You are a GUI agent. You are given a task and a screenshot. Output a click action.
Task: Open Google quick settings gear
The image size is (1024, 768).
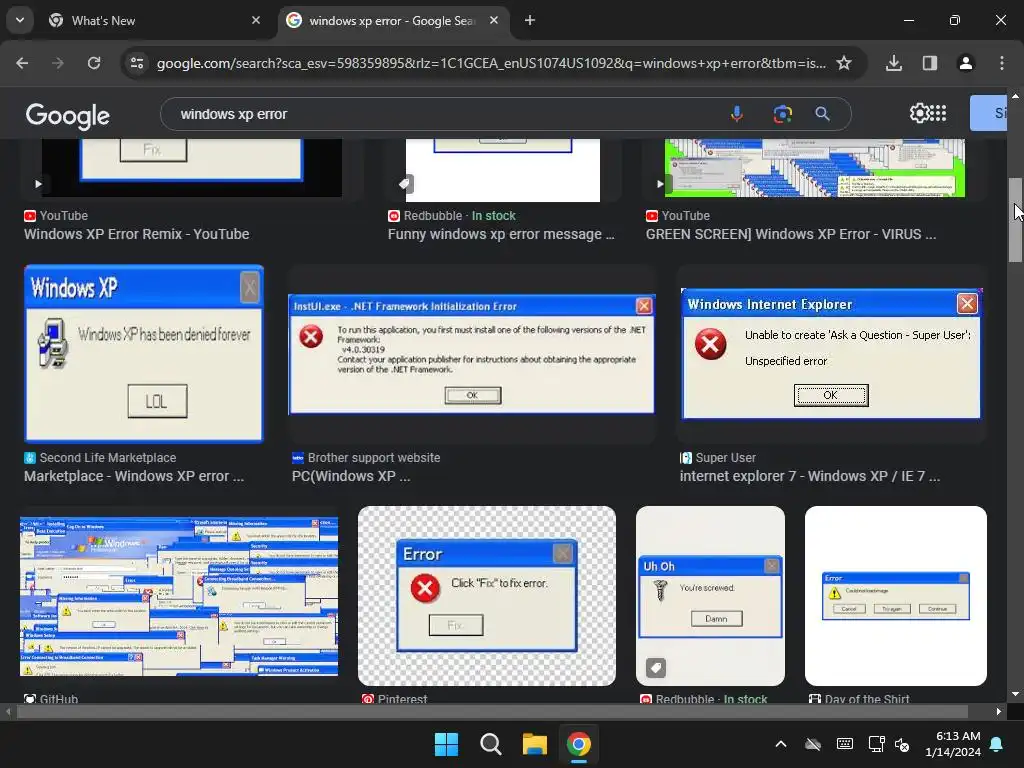[x=919, y=113]
